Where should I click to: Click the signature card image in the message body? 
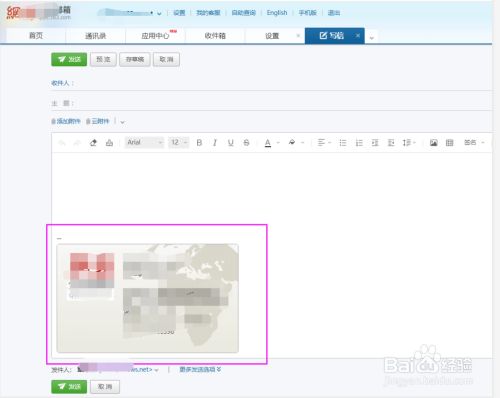click(x=148, y=298)
